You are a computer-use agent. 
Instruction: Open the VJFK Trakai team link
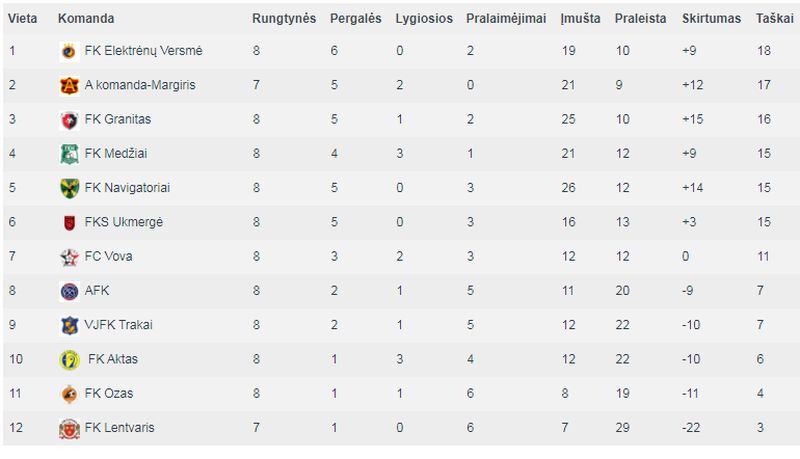118,325
